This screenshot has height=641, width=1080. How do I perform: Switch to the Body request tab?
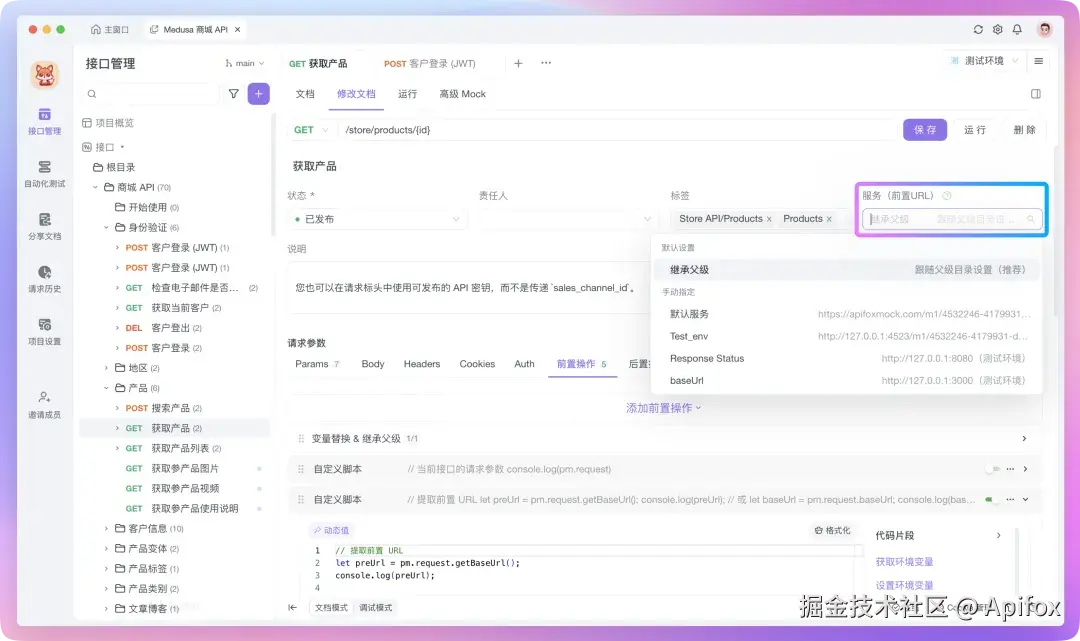coord(372,364)
